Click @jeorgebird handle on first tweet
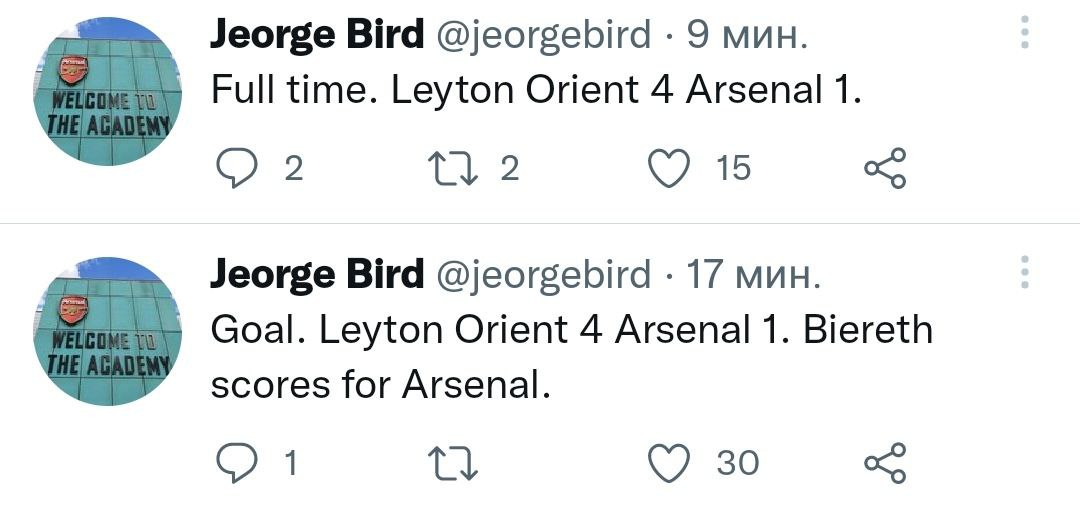The image size is (1080, 519). coord(544,36)
